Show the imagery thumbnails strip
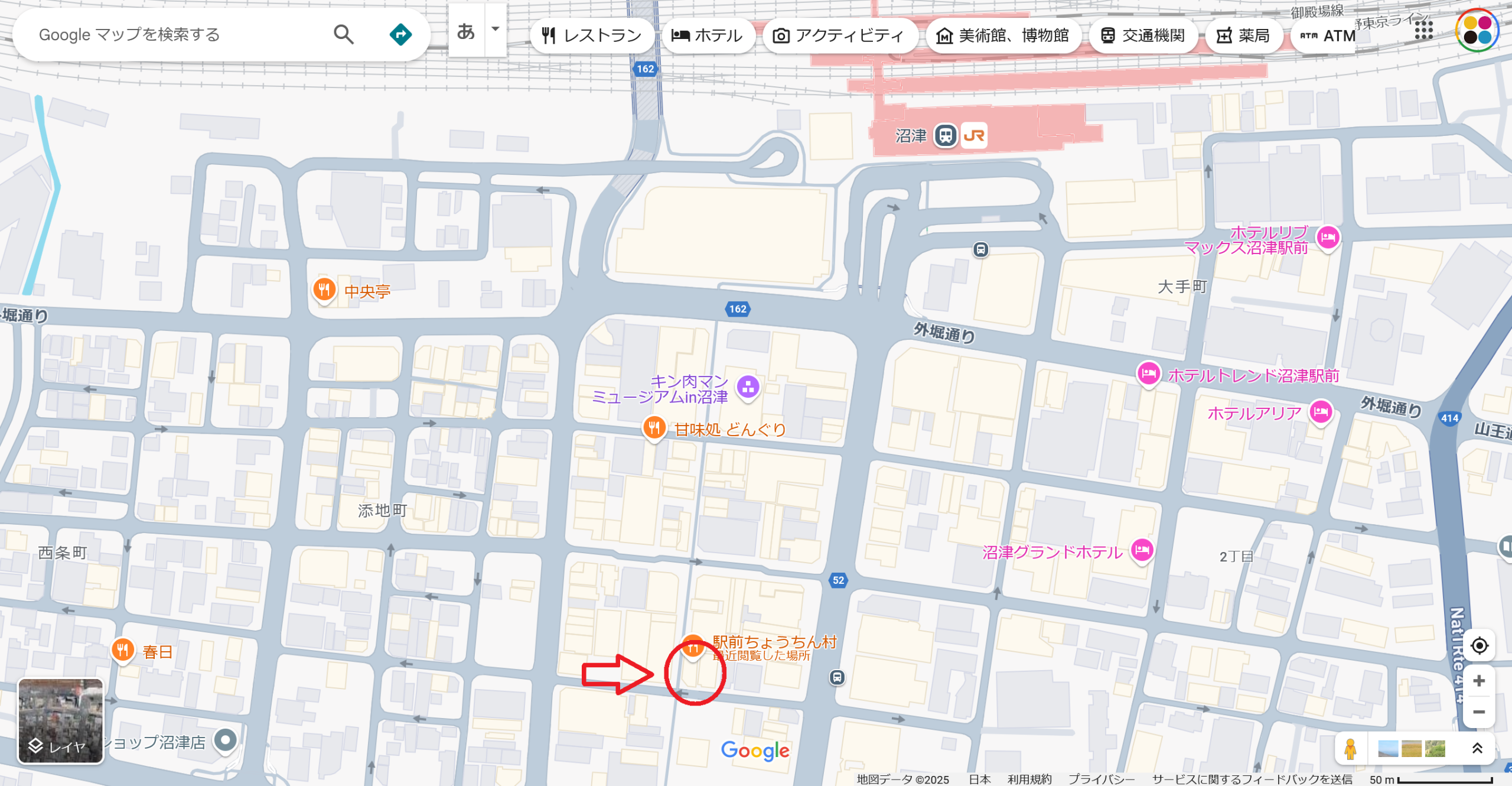The image size is (1512, 786). 1412,749
